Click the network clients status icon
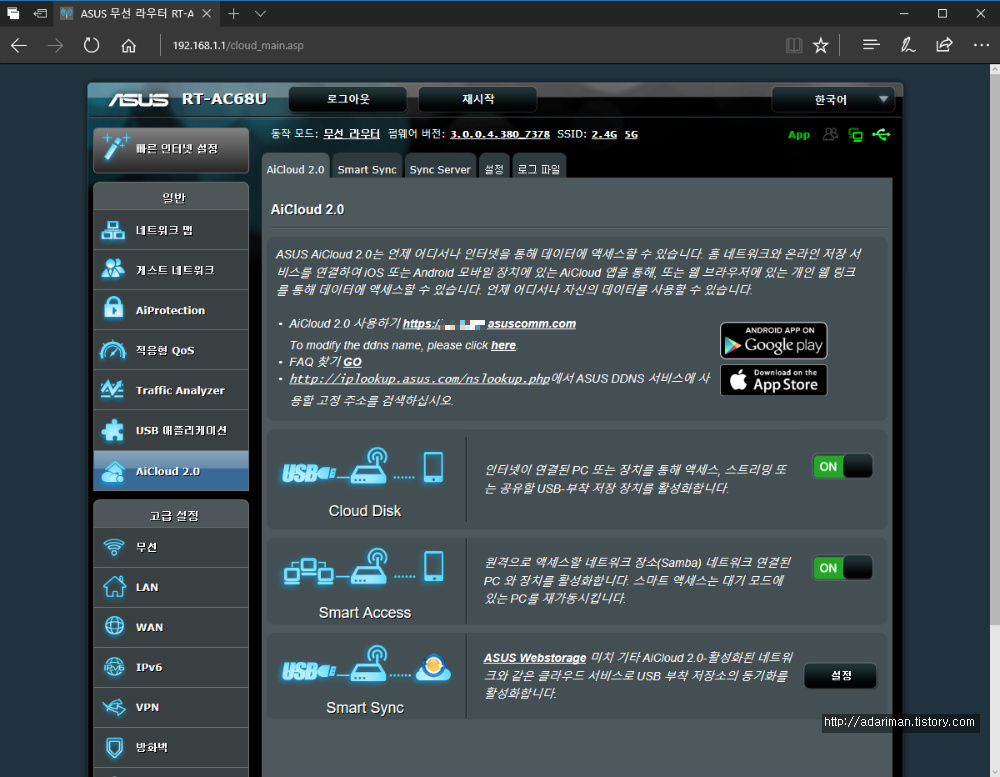Image resolution: width=1000 pixels, height=777 pixels. 855,135
